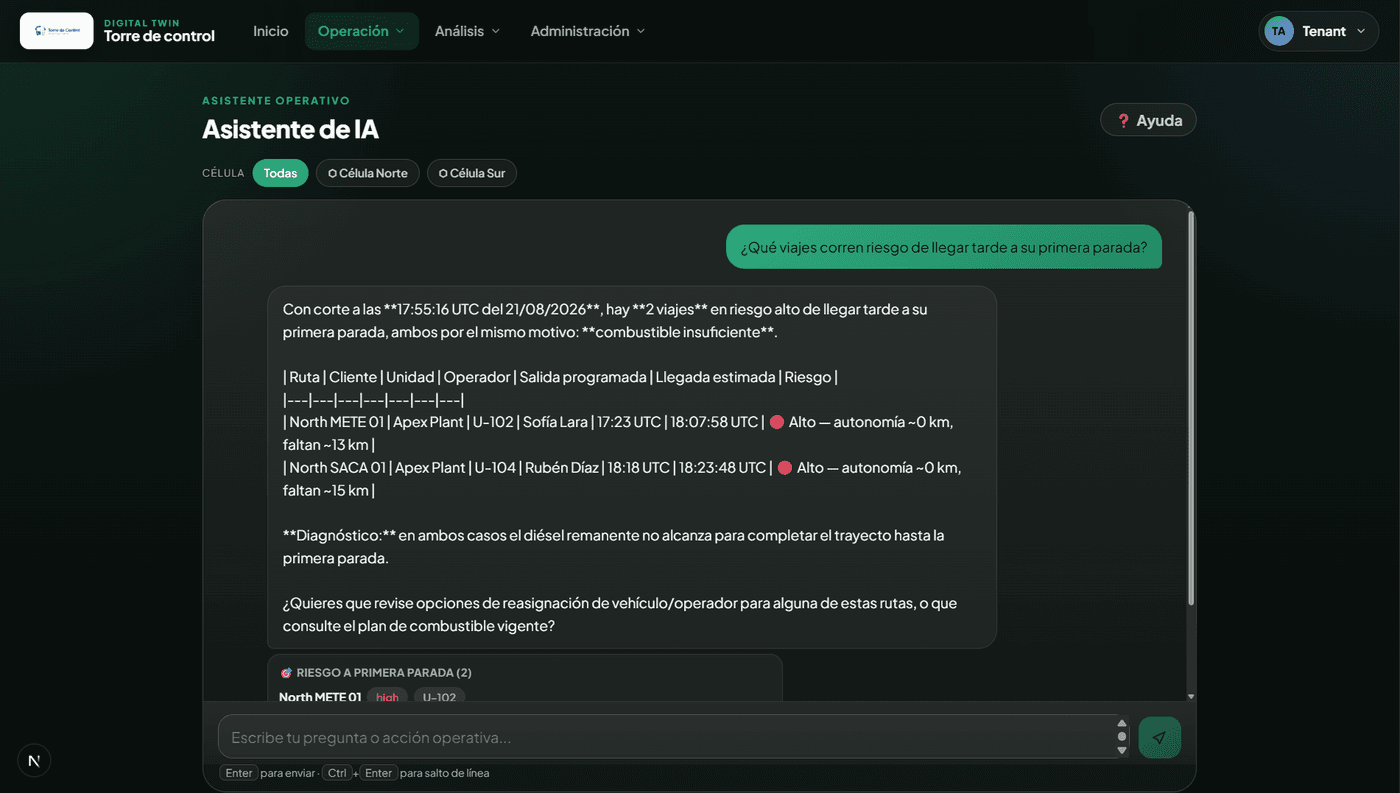Expand the Análisis dropdown menu
Screen dimensions: 1400x793
(x=467, y=31)
